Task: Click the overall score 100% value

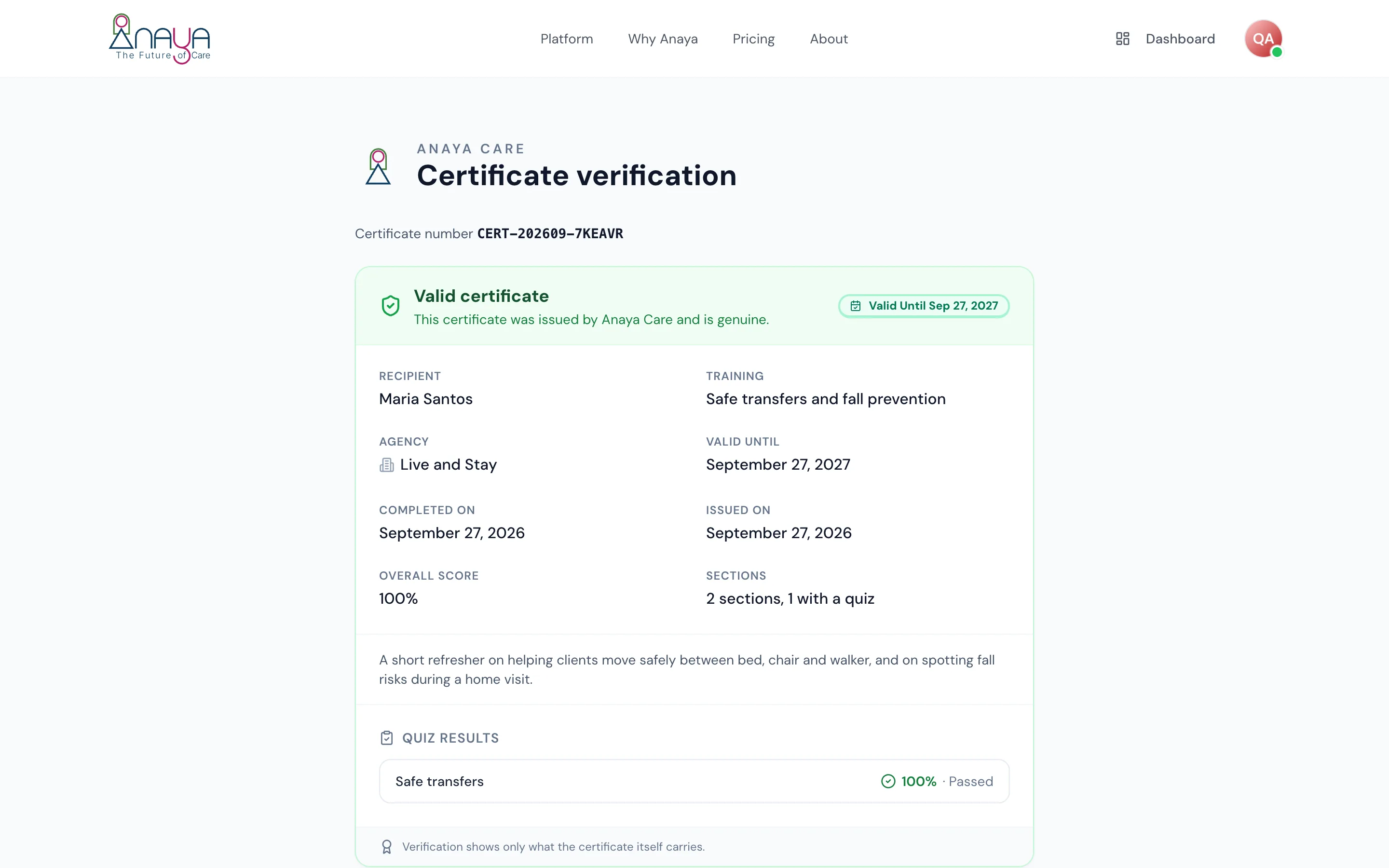Action: point(398,598)
